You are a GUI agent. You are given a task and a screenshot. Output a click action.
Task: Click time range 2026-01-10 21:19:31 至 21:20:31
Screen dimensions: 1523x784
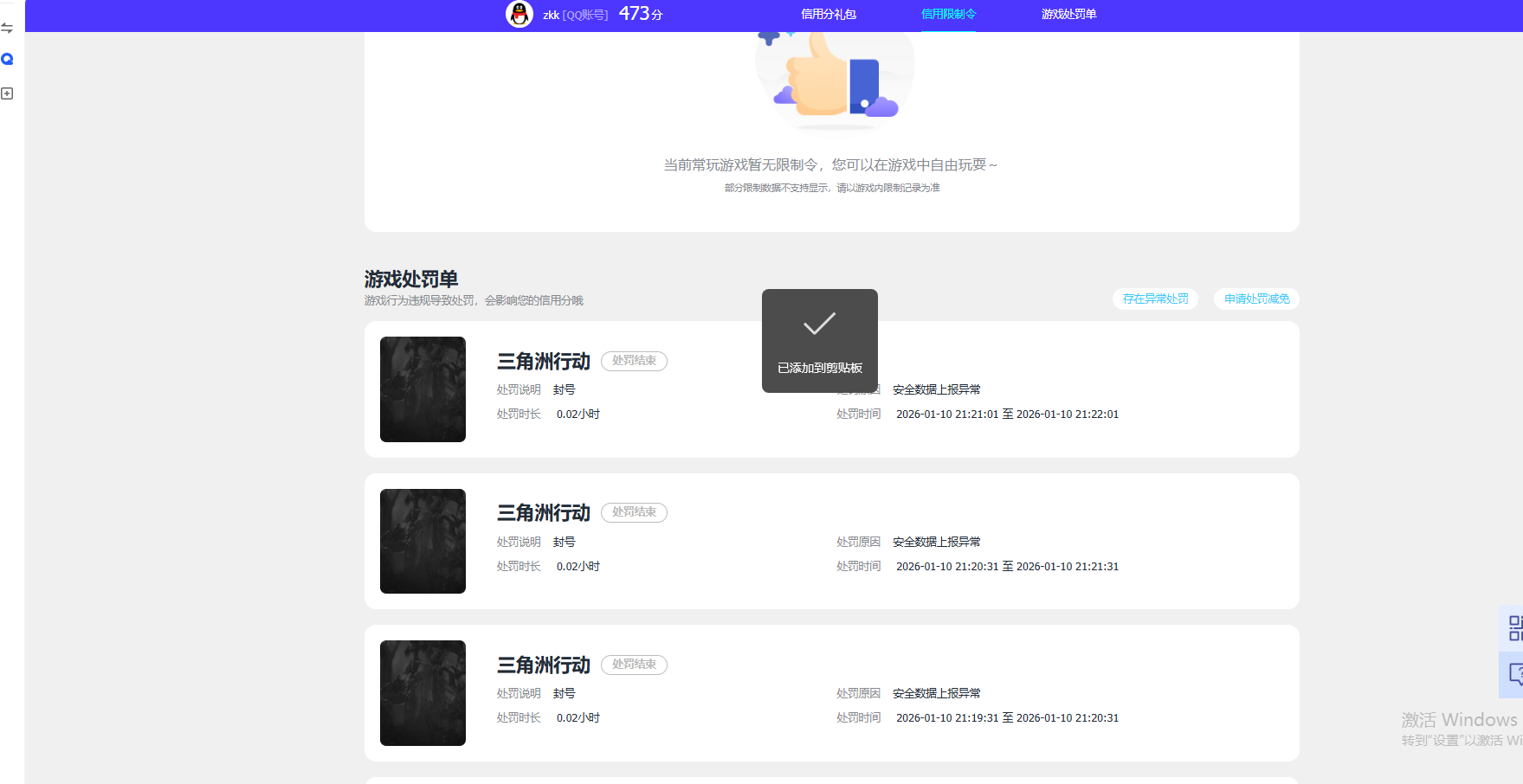(x=1007, y=718)
